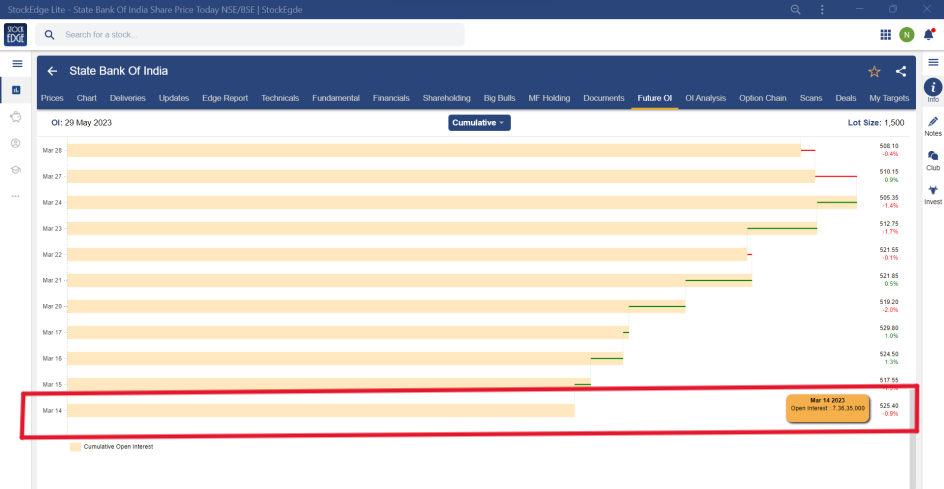Click the Info icon in right sidebar
Screen dimensions: 944x489
pos(933,88)
